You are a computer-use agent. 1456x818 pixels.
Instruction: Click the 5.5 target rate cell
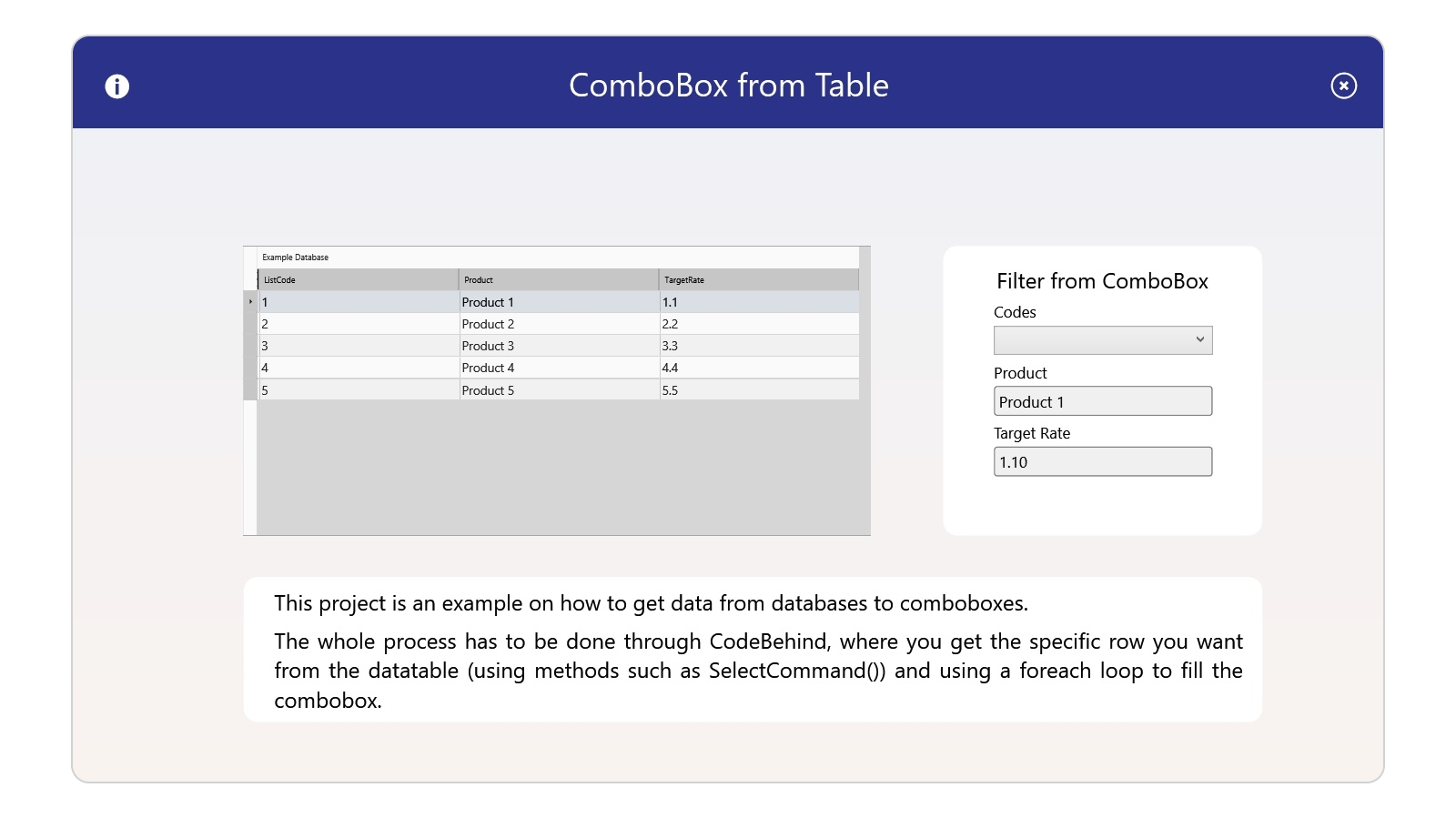(x=757, y=390)
